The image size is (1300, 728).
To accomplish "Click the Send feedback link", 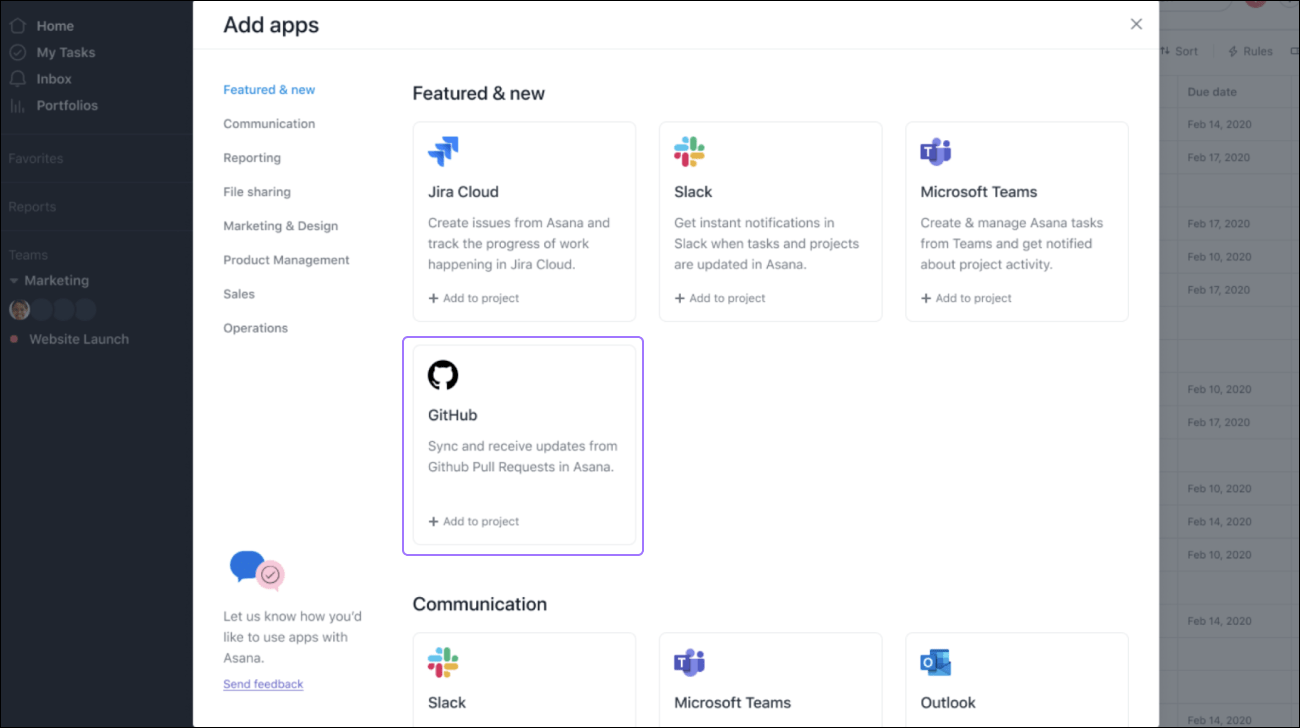I will [263, 684].
